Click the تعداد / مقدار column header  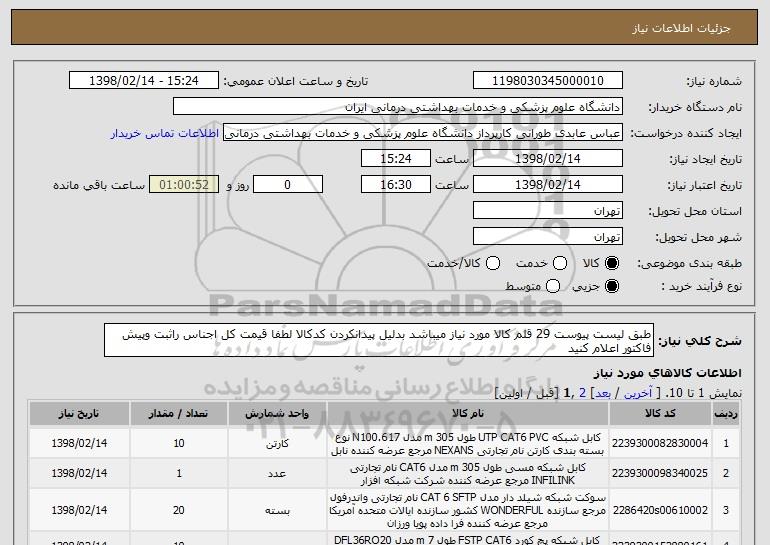pos(178,413)
